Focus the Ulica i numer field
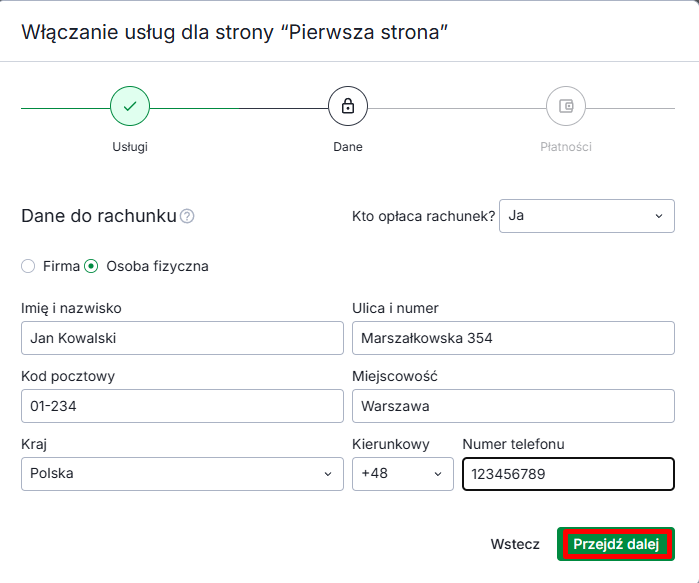 tap(513, 338)
